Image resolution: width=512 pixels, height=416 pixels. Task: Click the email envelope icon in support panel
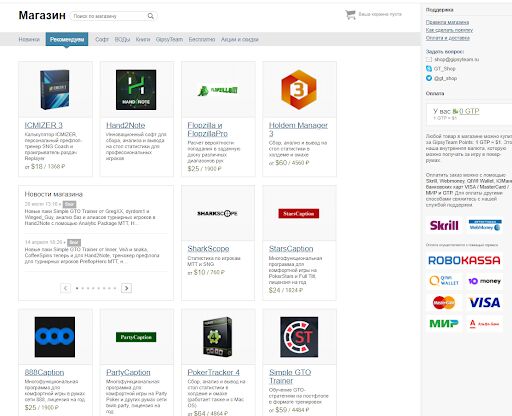(429, 59)
